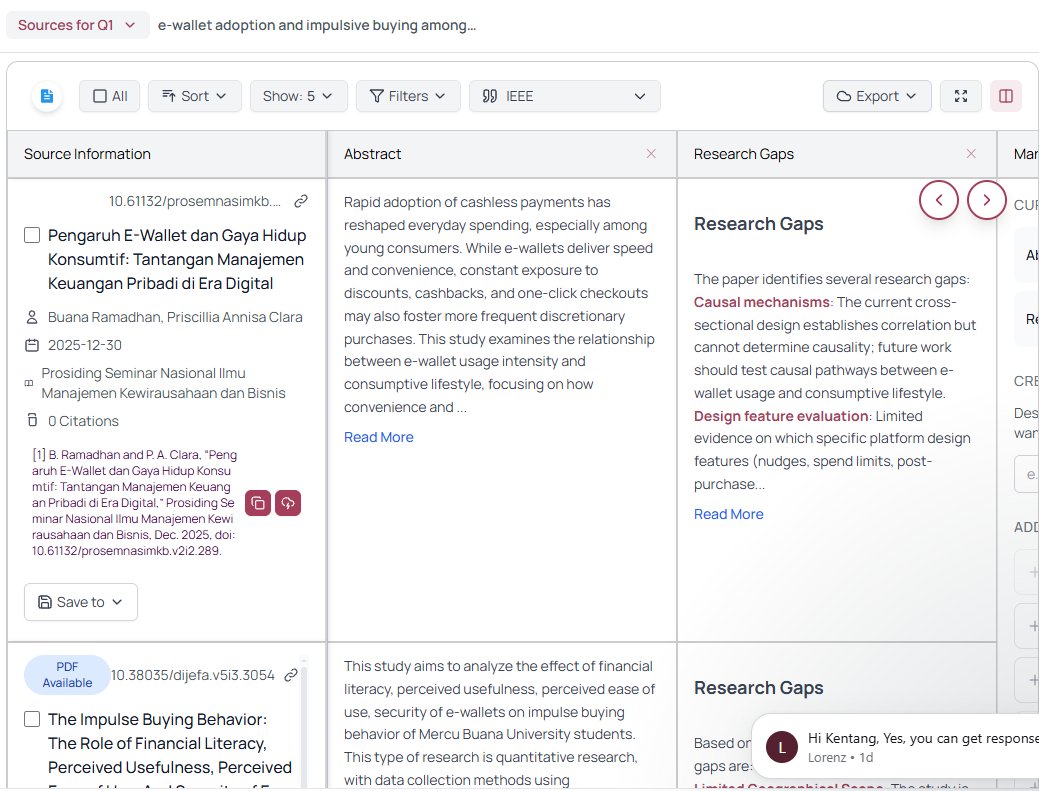
Task: Click Read More in Research Gaps cell
Action: coord(728,514)
